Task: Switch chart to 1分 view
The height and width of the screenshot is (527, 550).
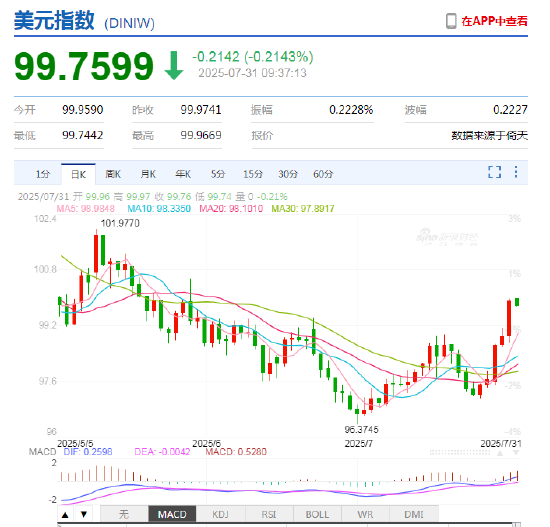Action: 43,174
